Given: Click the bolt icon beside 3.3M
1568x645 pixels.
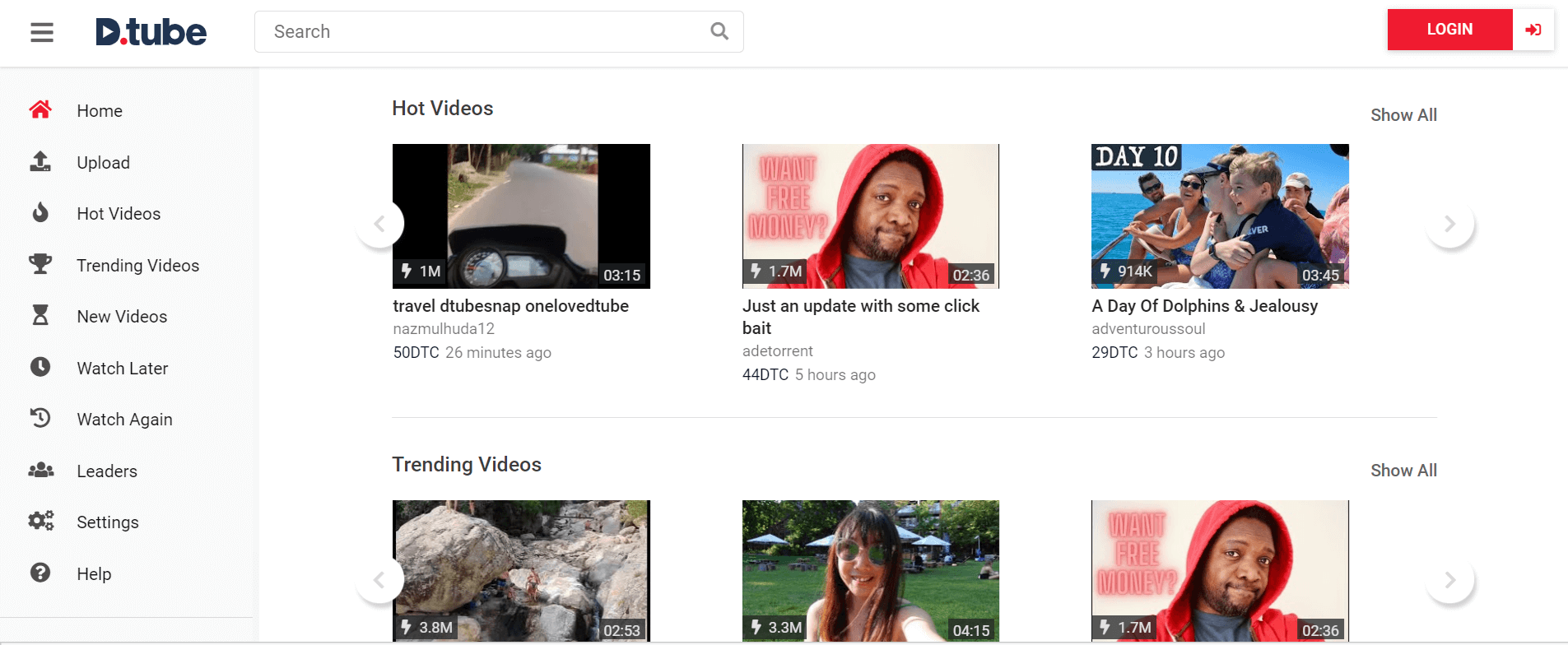Looking at the screenshot, I should tap(756, 627).
